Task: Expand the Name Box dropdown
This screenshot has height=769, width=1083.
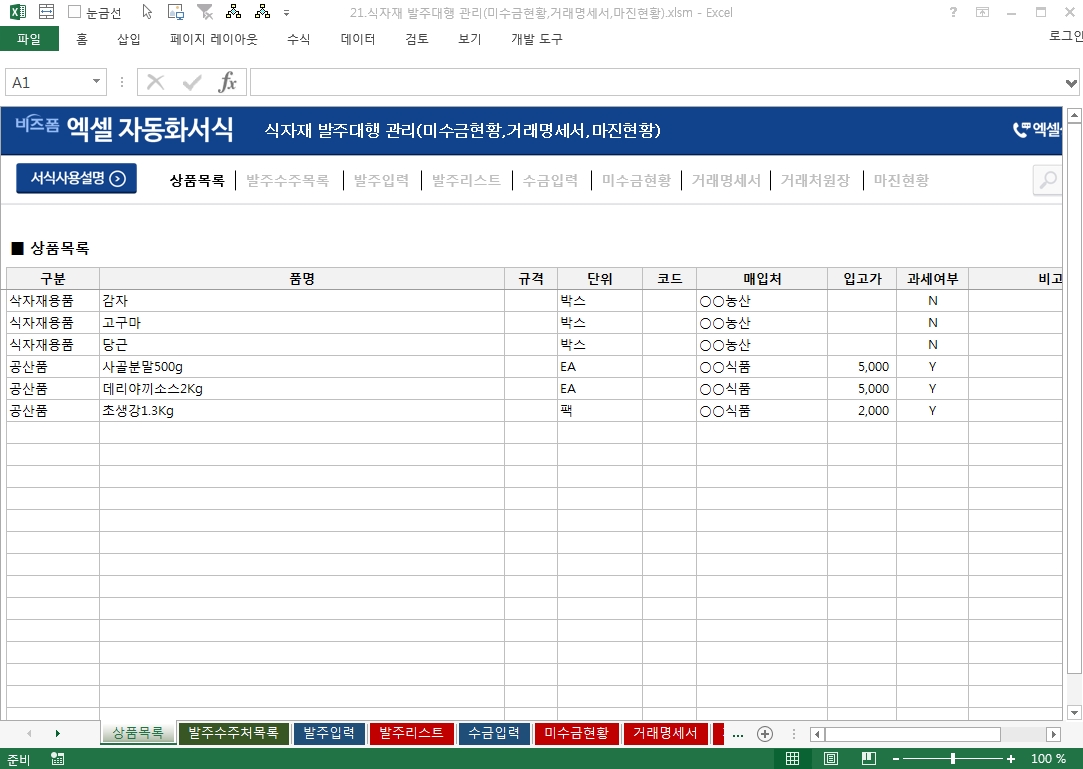Action: [96, 82]
